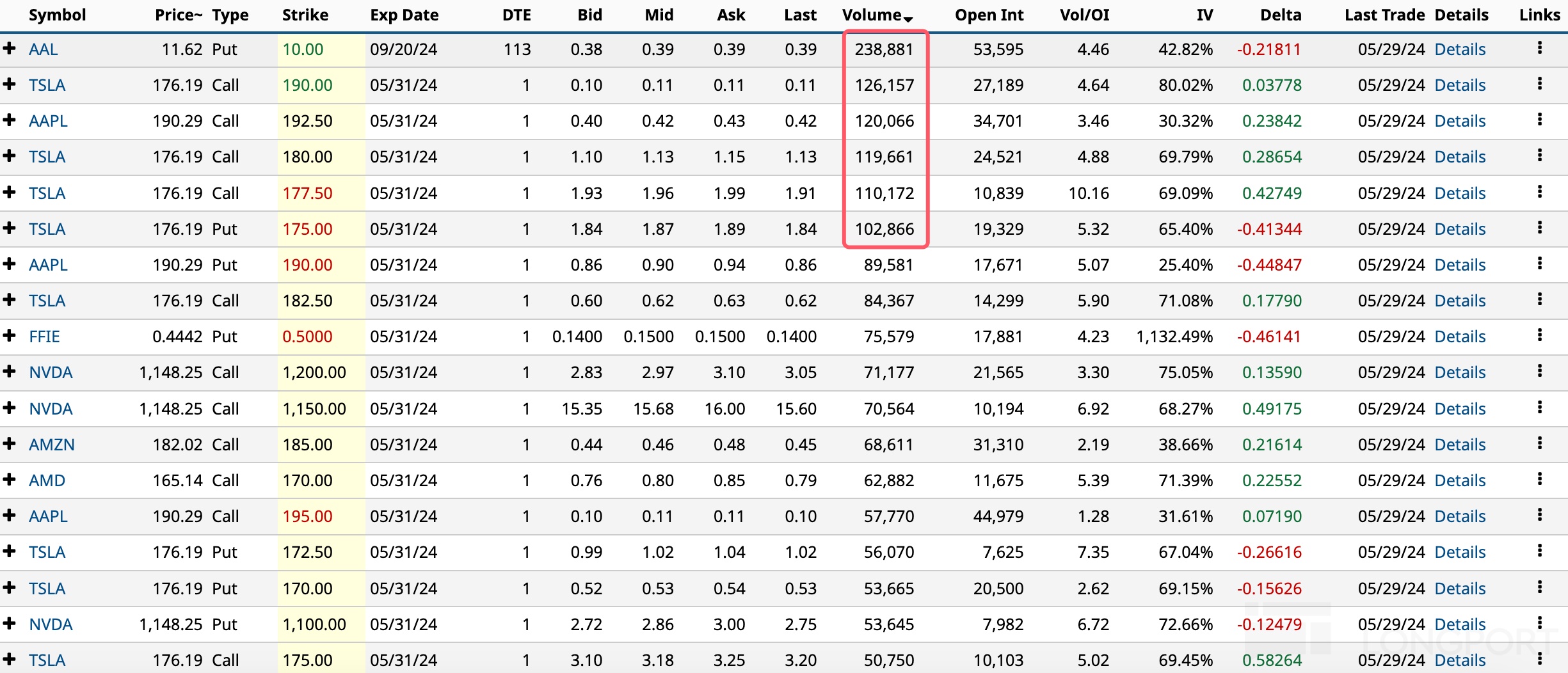
Task: Click three-dot menu on NVDA 1,200.00 call row
Action: pos(1540,371)
